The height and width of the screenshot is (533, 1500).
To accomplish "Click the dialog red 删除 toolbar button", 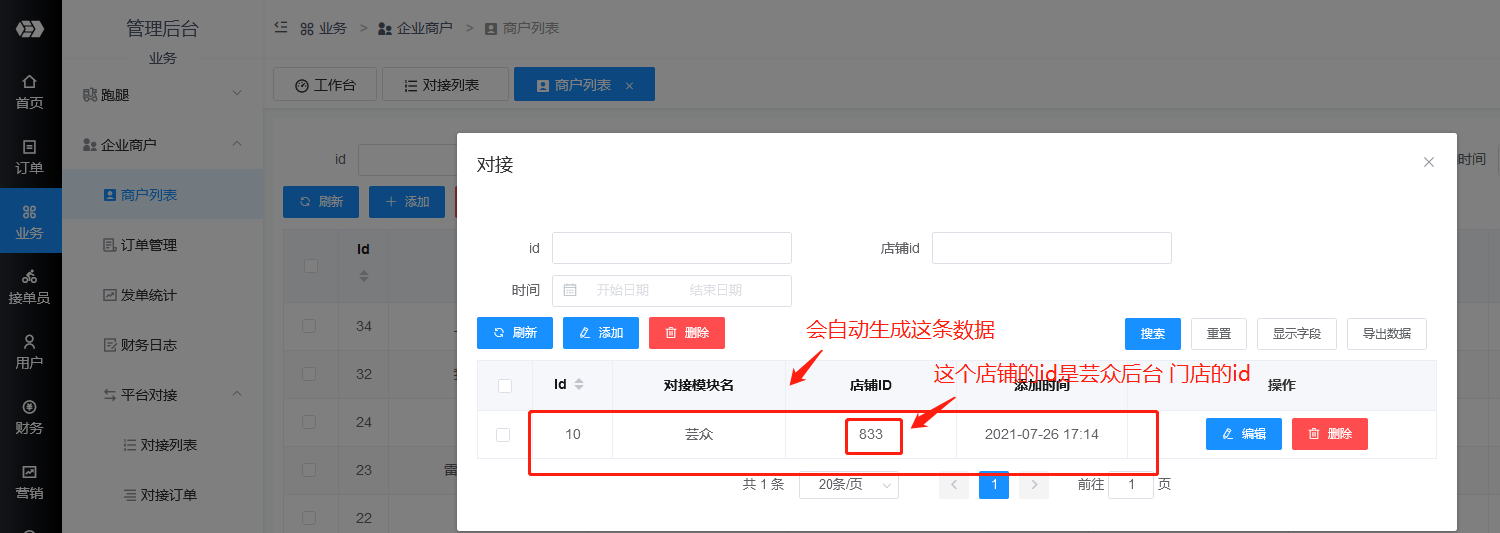I will [687, 333].
